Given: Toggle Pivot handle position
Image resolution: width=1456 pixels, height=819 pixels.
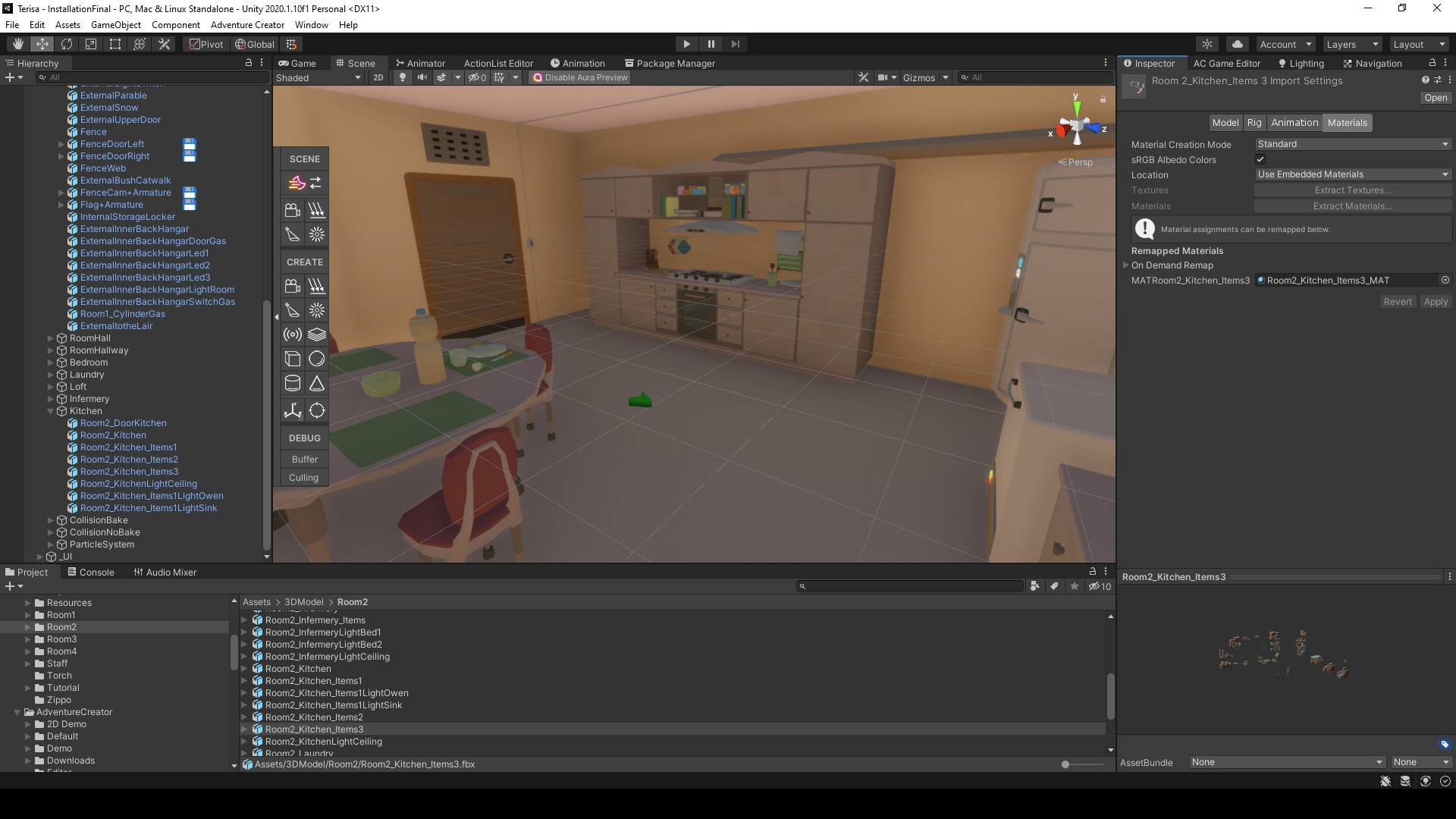Looking at the screenshot, I should pyautogui.click(x=206, y=44).
